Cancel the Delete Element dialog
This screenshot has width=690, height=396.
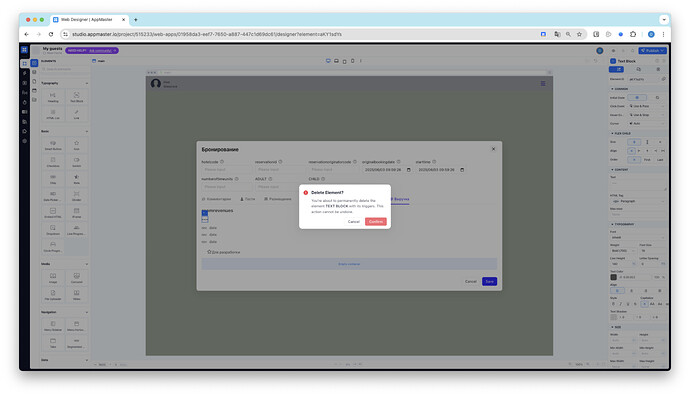pyautogui.click(x=354, y=222)
